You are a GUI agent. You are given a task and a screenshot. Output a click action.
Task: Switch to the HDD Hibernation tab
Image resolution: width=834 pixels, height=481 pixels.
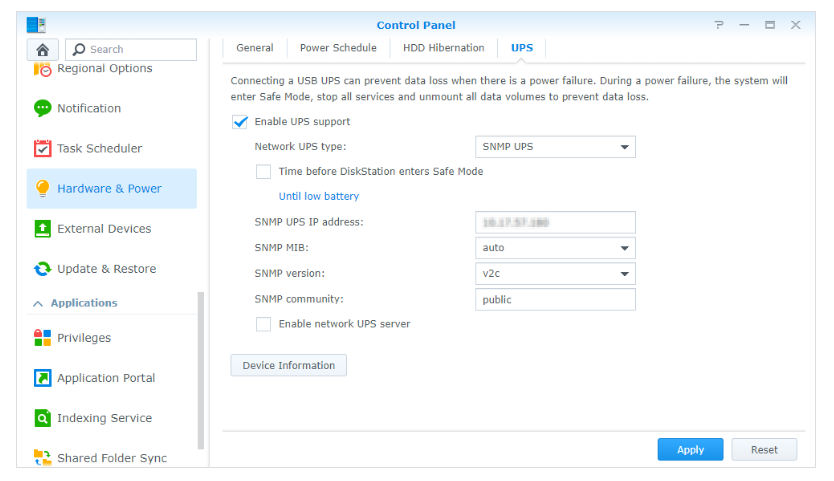click(x=444, y=48)
